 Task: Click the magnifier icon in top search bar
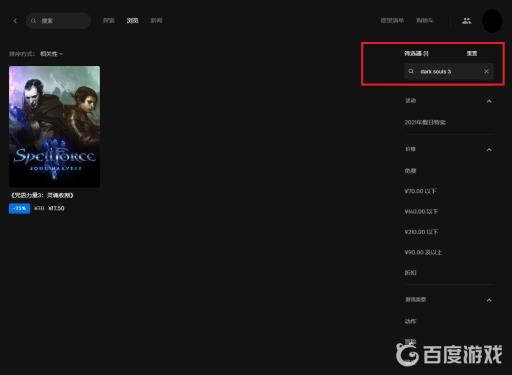tap(33, 21)
